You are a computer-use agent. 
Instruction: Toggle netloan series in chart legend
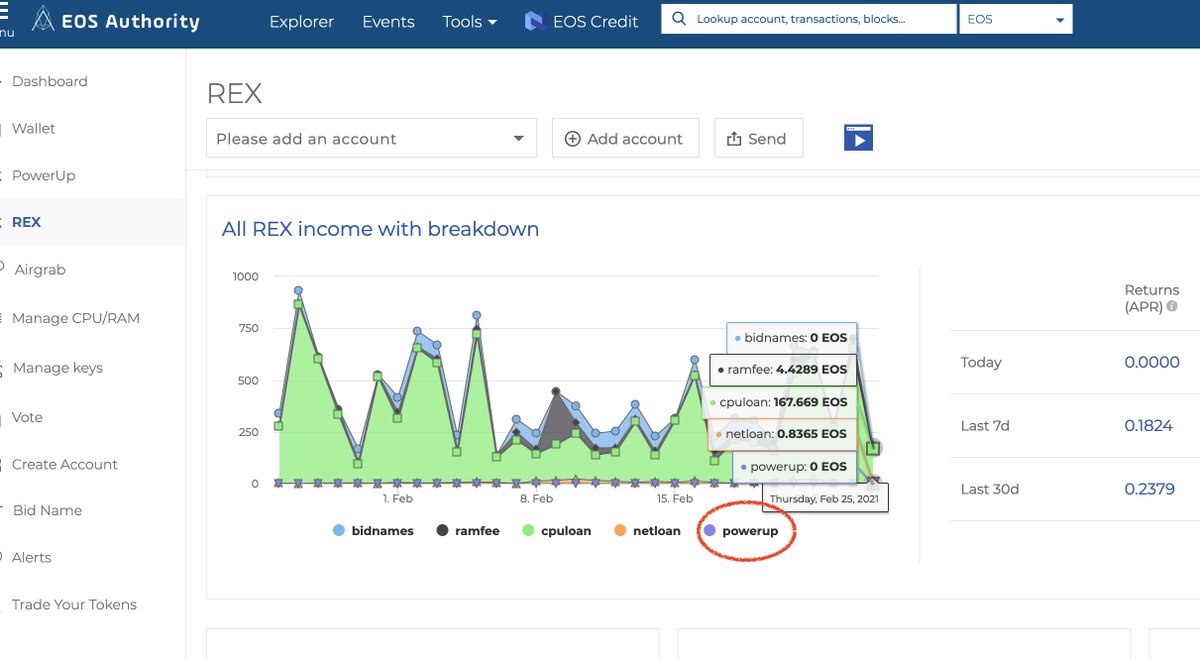(647, 531)
